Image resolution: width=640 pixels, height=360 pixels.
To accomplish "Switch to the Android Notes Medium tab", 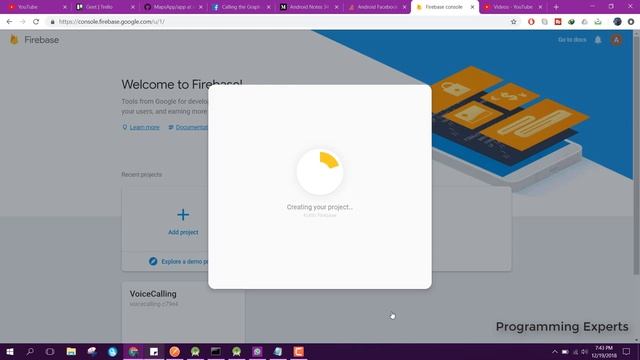I will coord(308,7).
